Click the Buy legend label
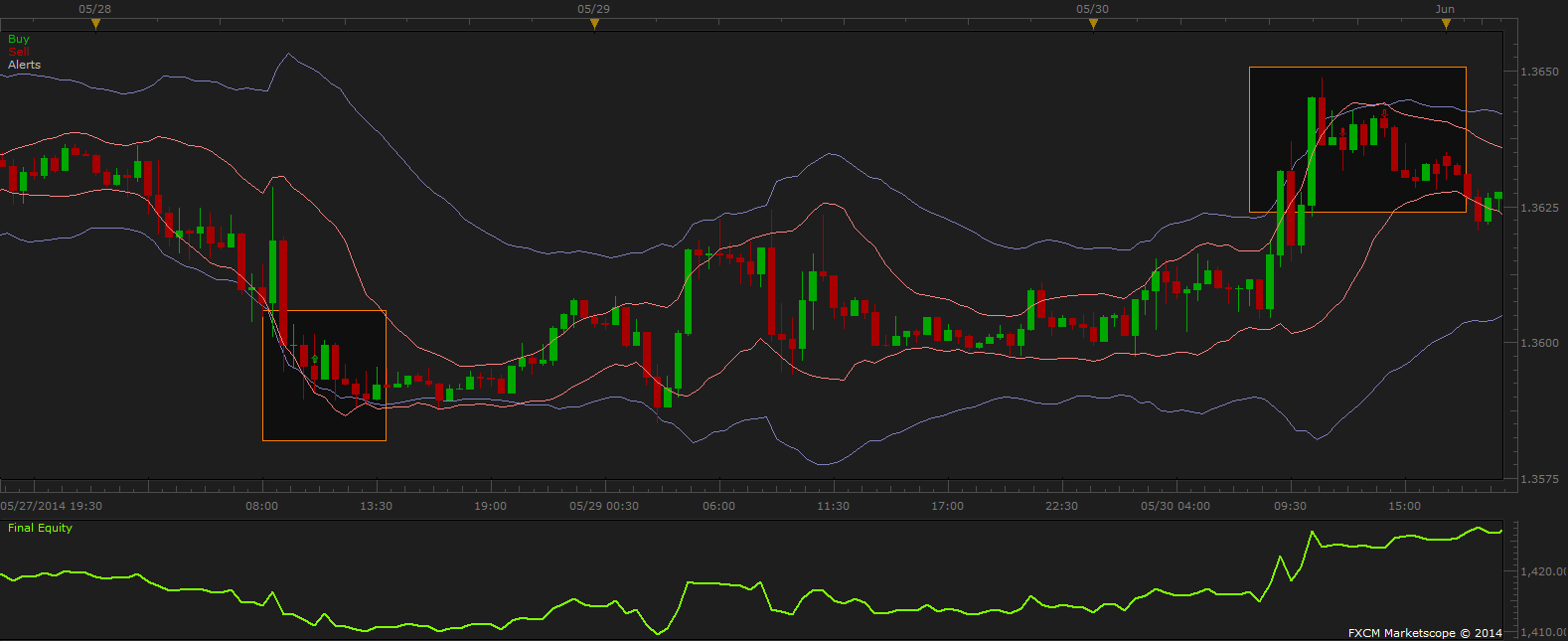This screenshot has height=641, width=1568. tap(19, 39)
